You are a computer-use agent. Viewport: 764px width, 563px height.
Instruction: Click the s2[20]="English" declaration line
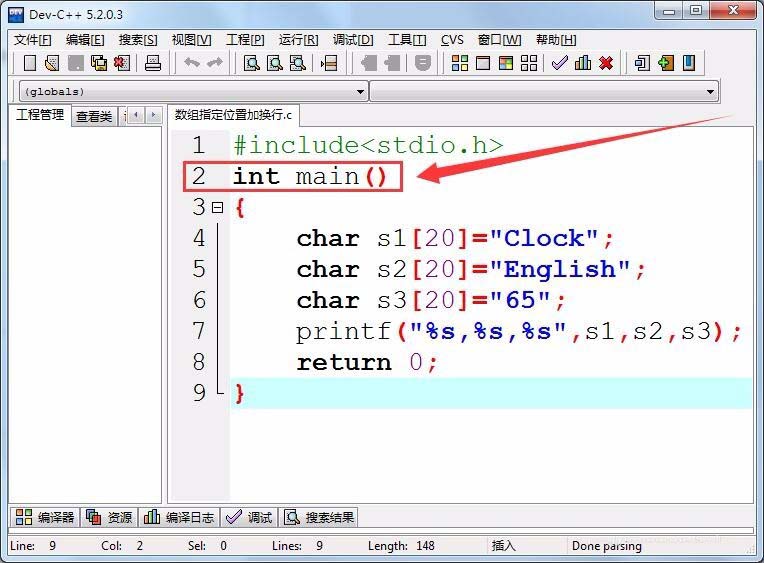pyautogui.click(x=471, y=270)
